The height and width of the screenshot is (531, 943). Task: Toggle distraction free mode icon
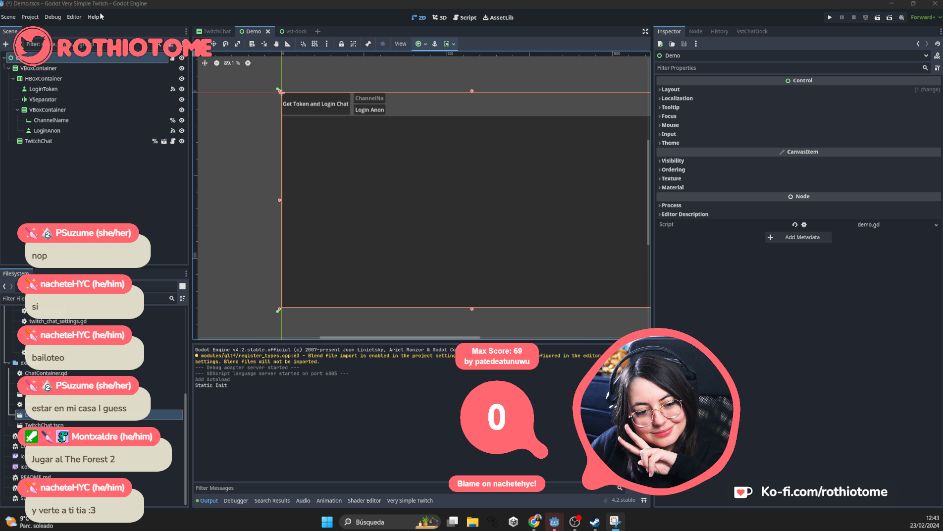point(645,31)
